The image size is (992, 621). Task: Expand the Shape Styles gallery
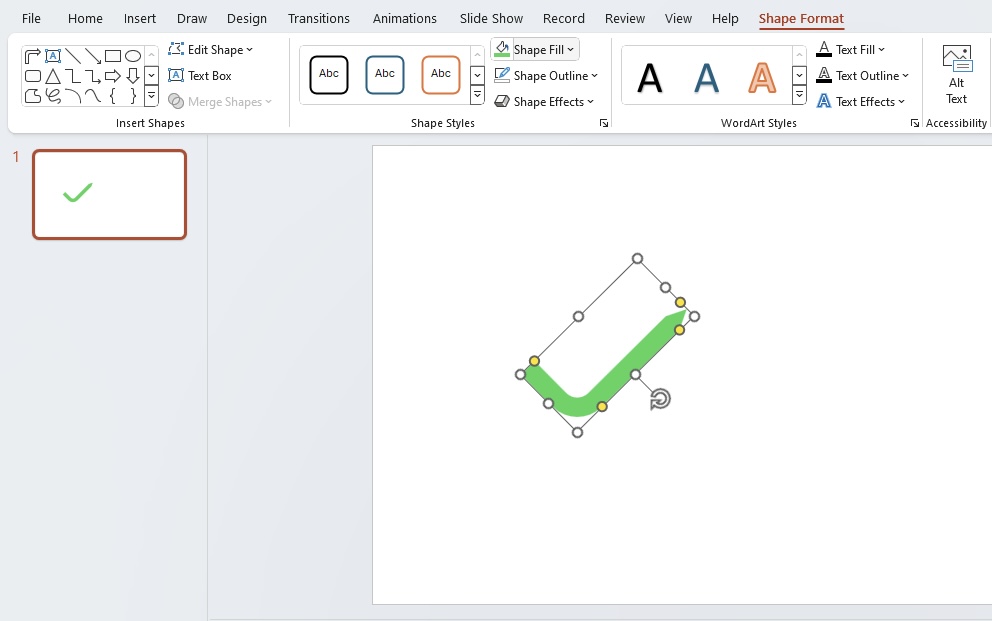[478, 95]
